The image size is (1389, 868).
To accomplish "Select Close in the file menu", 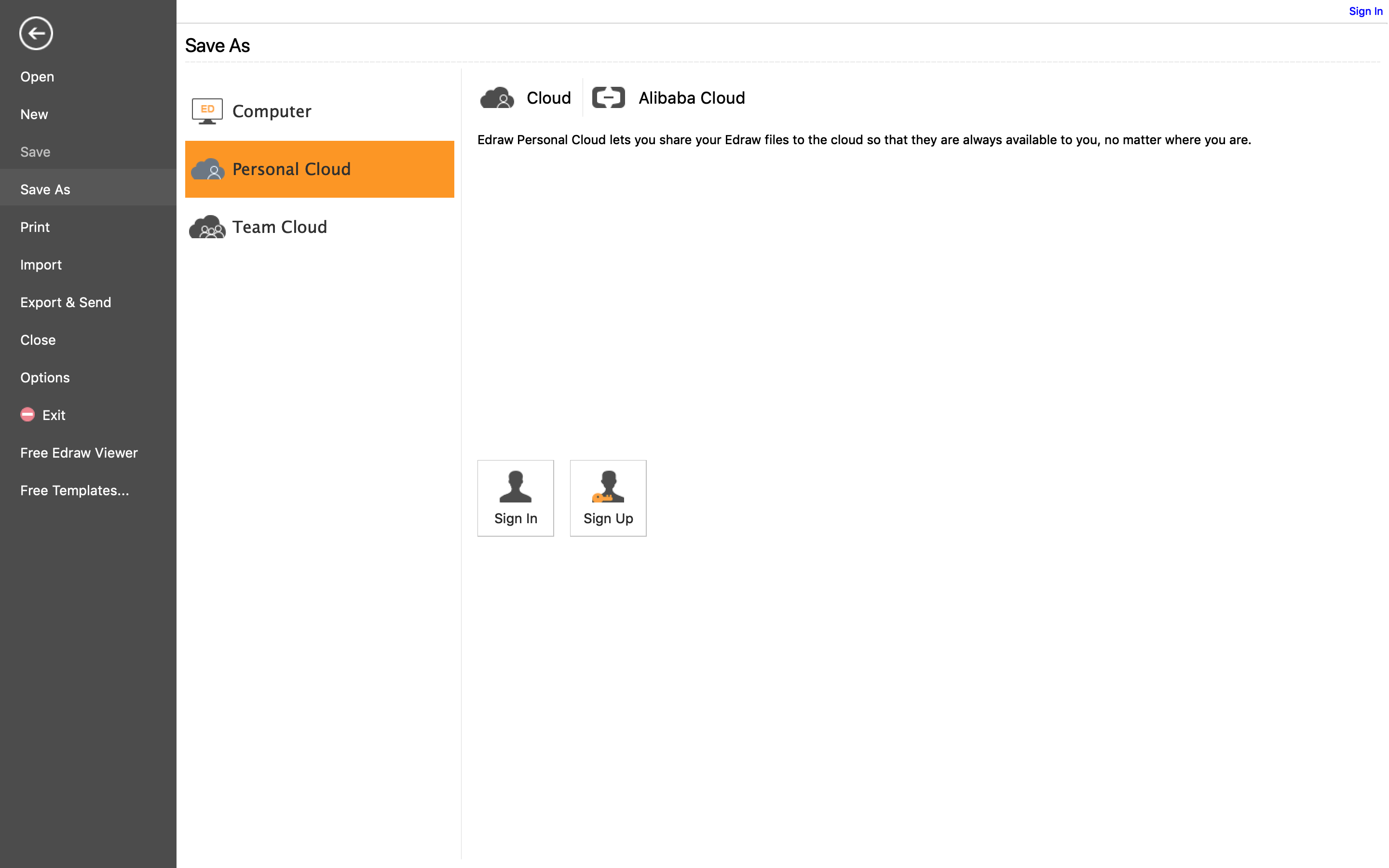I will click(x=38, y=340).
